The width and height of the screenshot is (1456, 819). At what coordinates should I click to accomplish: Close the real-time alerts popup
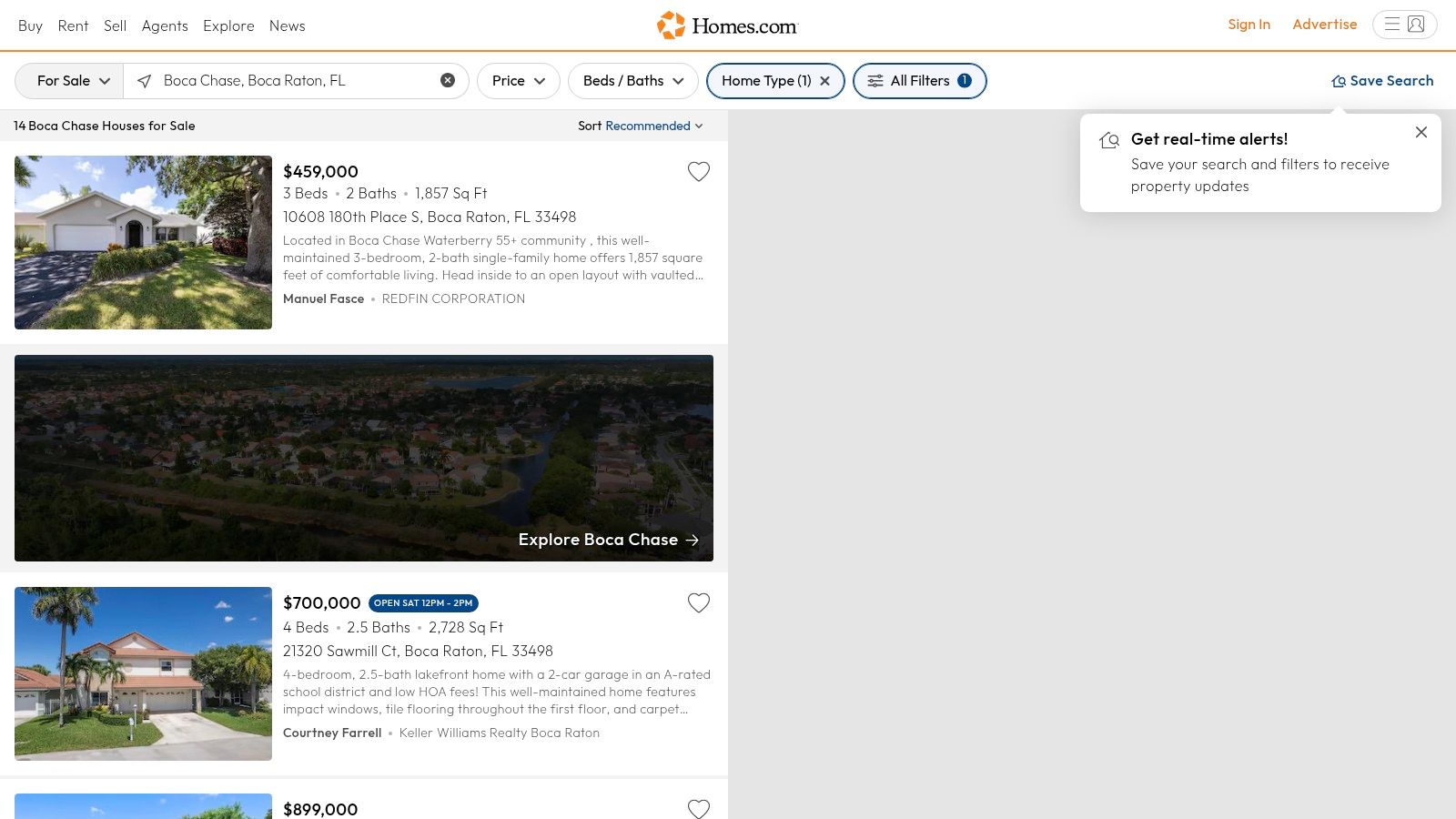(1421, 132)
